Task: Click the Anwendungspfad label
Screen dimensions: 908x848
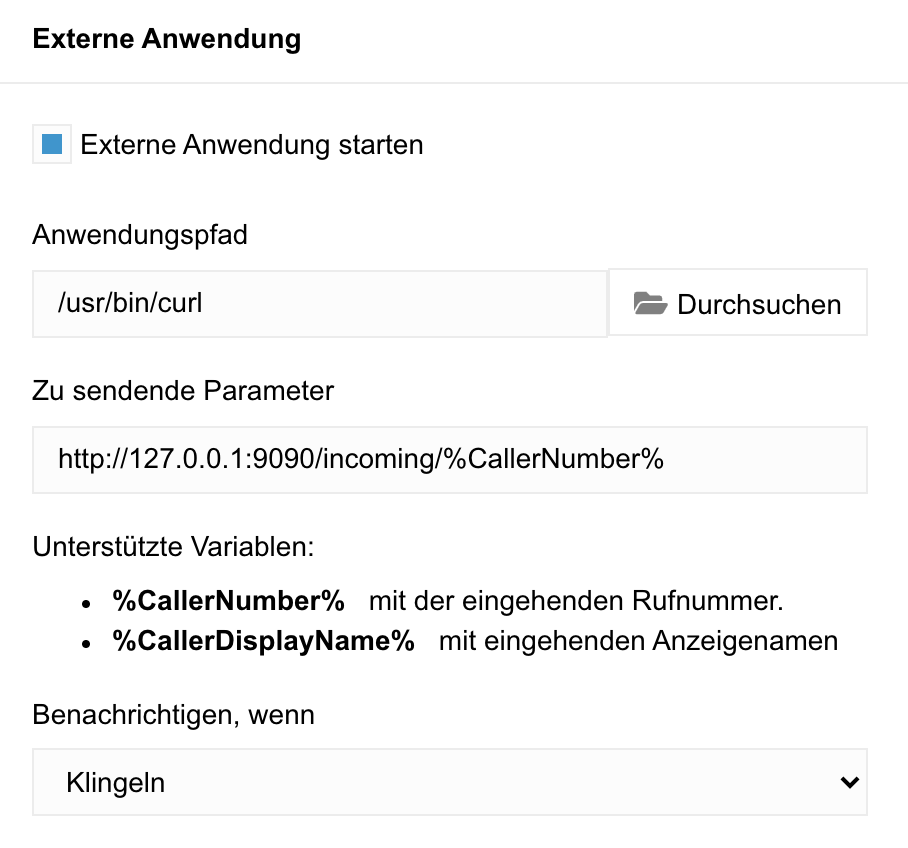Action: (x=140, y=235)
